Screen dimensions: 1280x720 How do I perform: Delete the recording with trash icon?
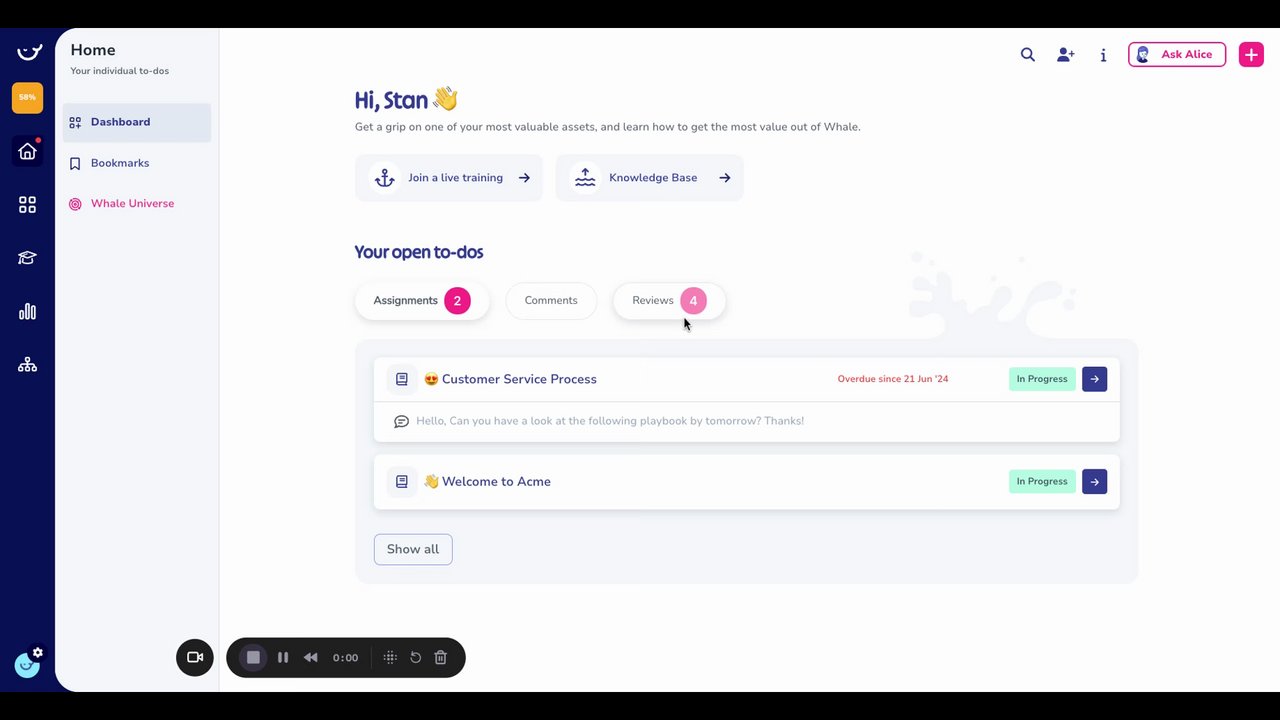click(440, 657)
